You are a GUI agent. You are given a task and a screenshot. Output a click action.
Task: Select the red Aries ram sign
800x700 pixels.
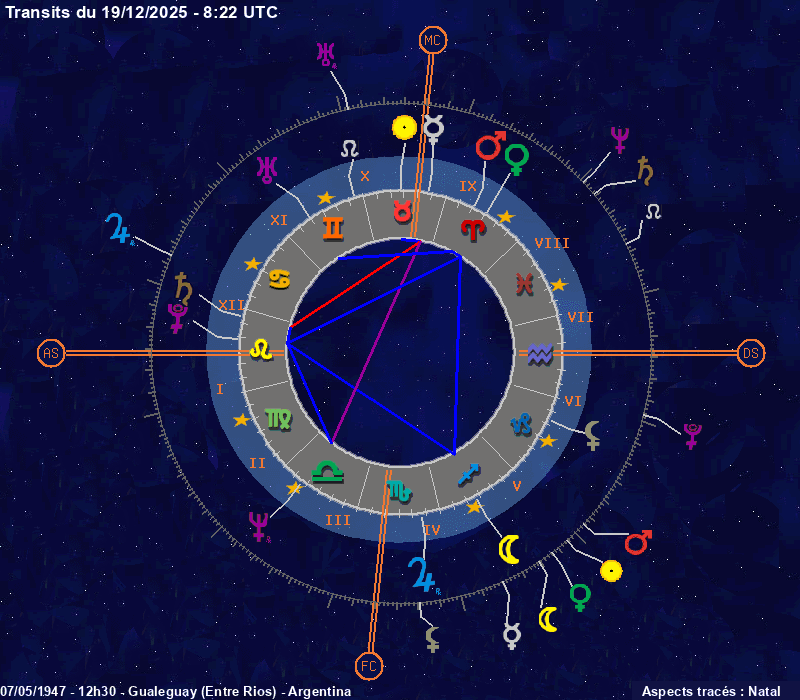coord(472,229)
